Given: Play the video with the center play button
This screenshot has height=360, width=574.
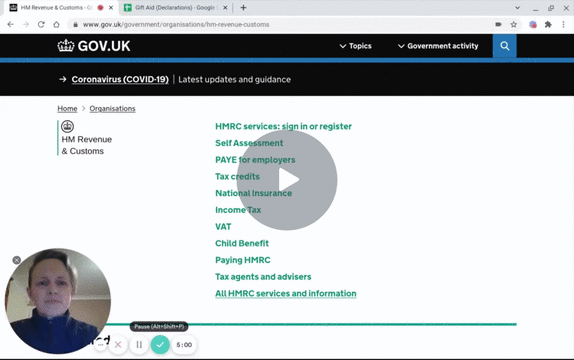Looking at the screenshot, I should 287,180.
